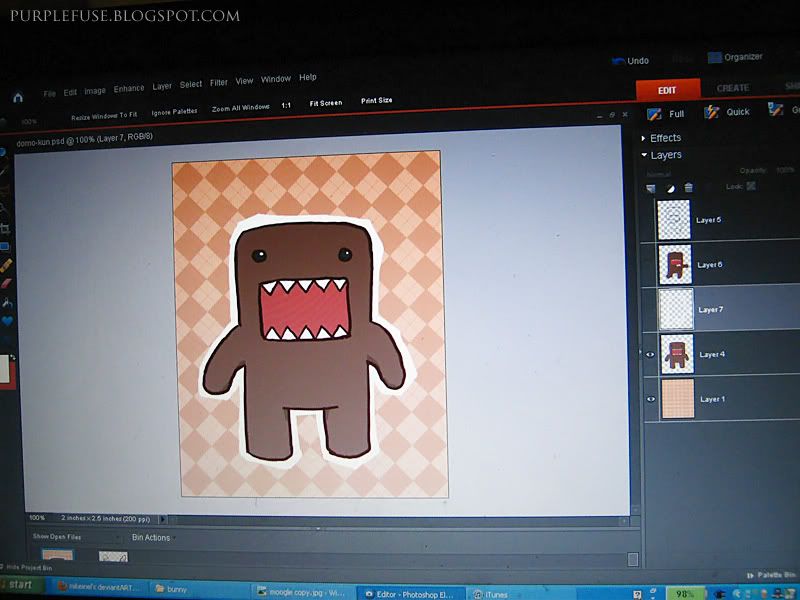Click the adjustment layer half-circle icon
The height and width of the screenshot is (600, 800).
point(670,187)
